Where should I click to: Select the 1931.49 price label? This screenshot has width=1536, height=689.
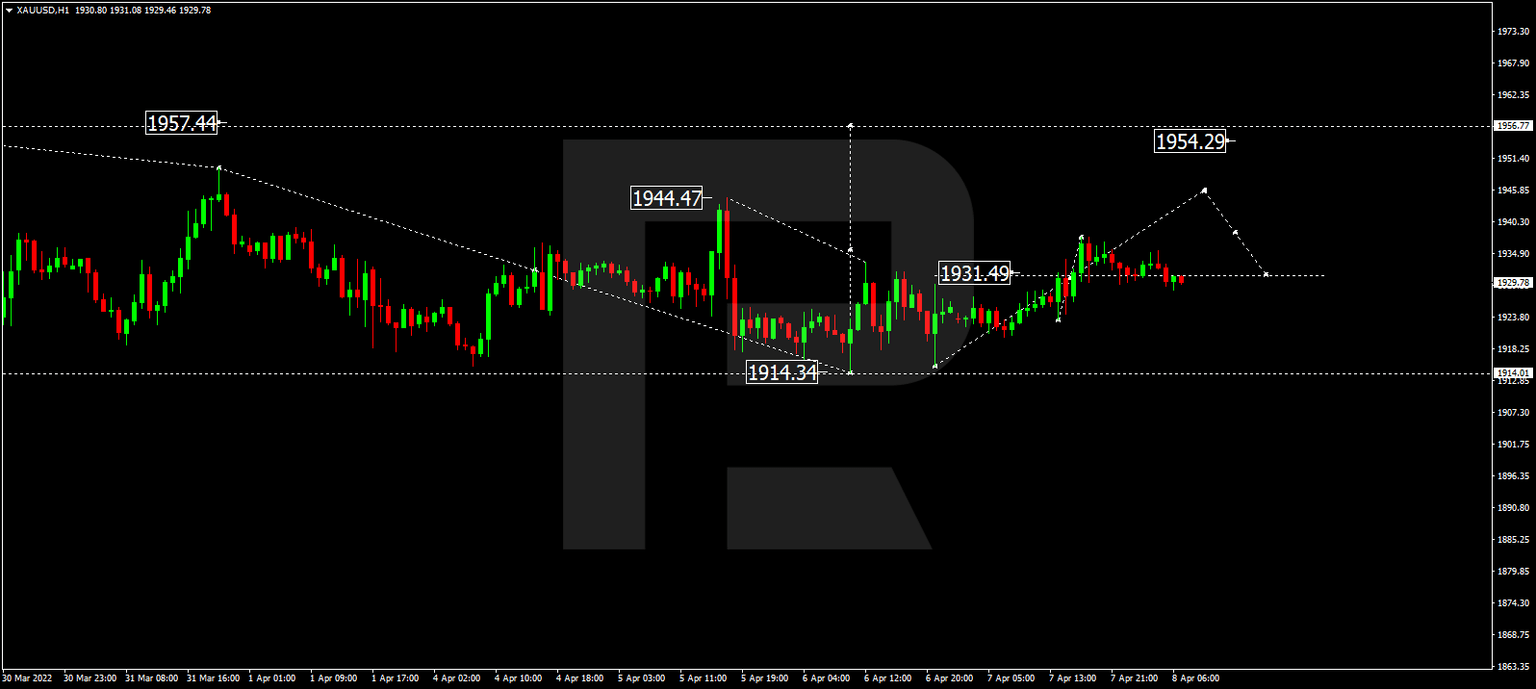point(975,271)
